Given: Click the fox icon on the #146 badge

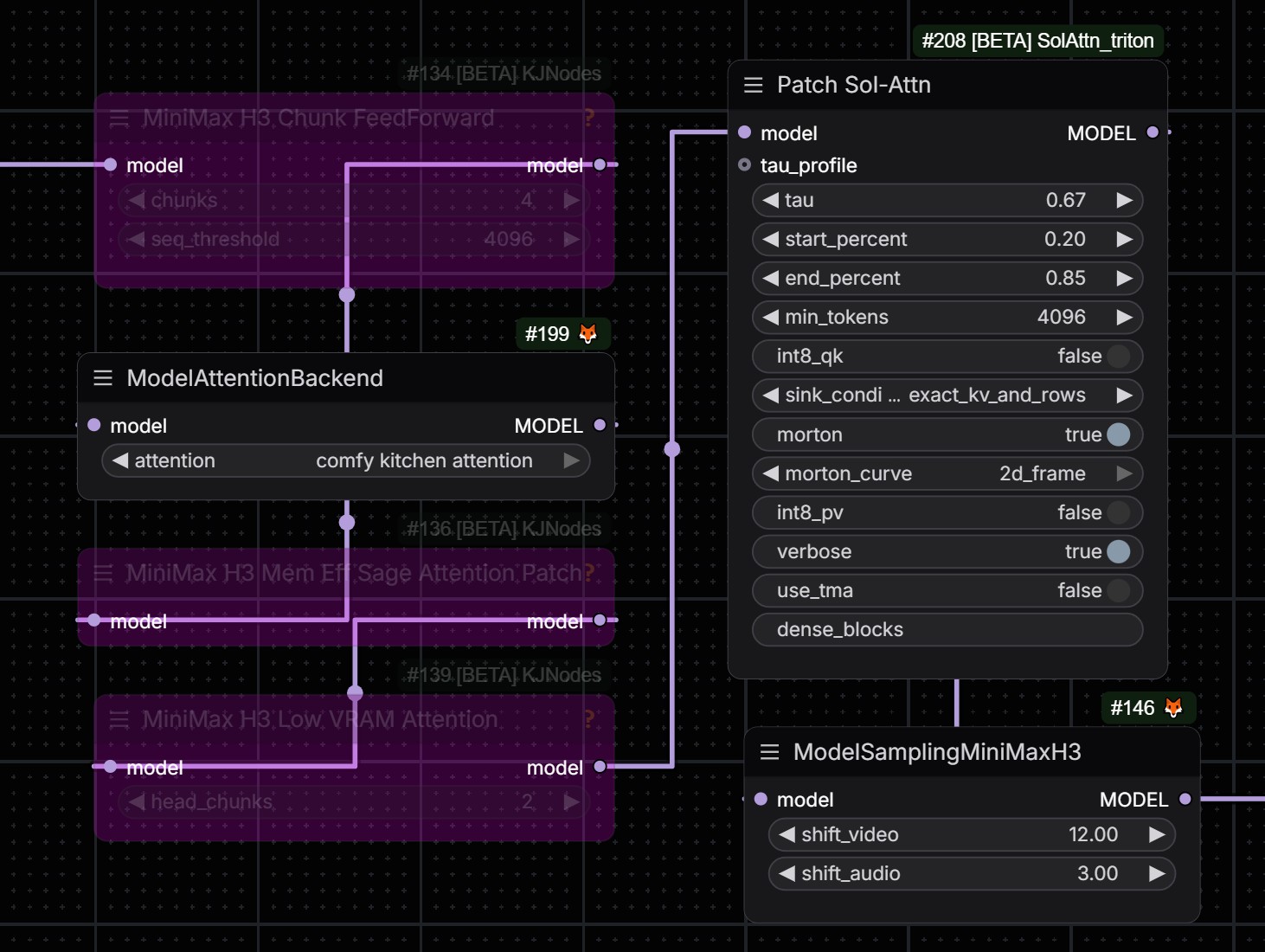Looking at the screenshot, I should [1173, 708].
